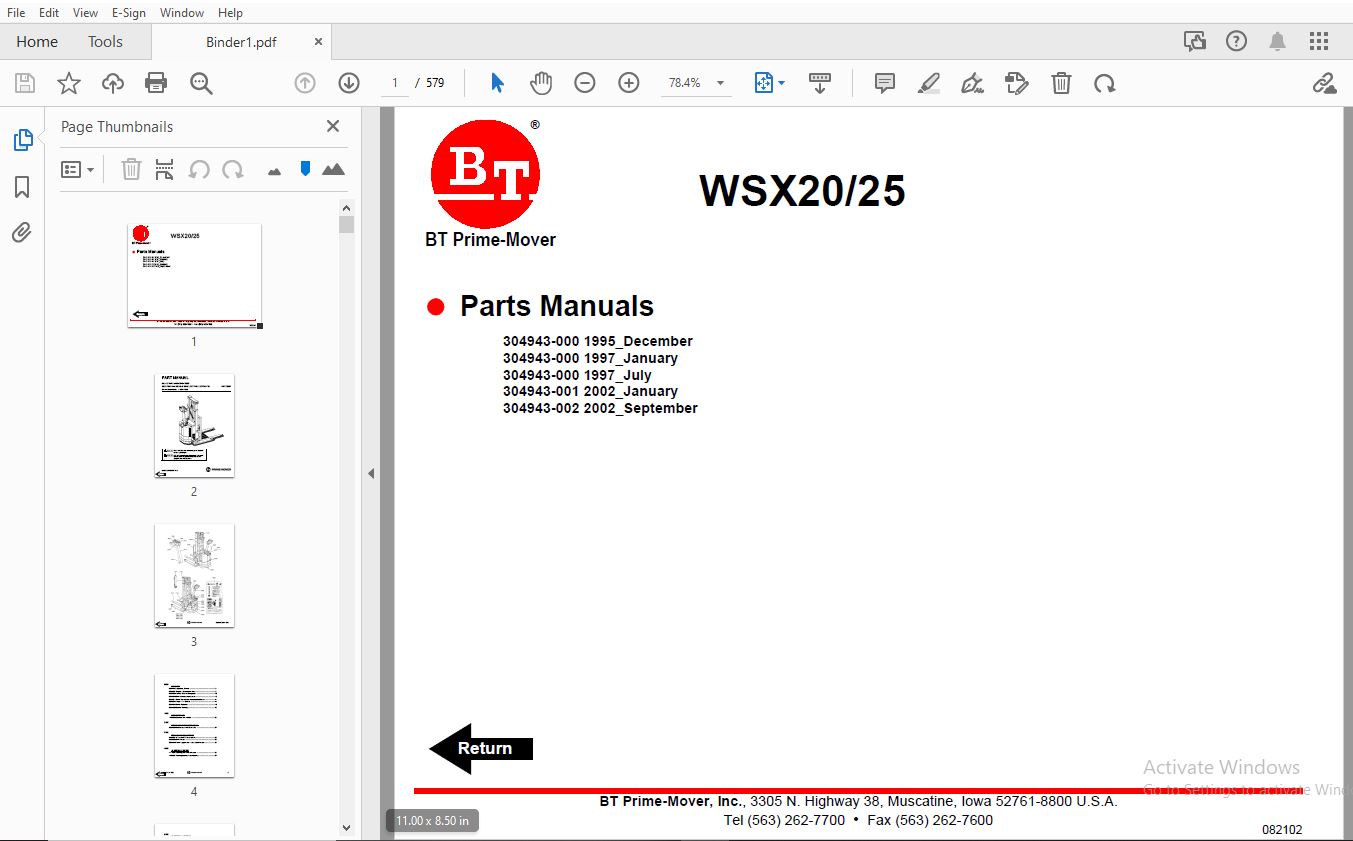Select page 2 thumbnail
Screen dimensions: 1353x841
tap(194, 426)
